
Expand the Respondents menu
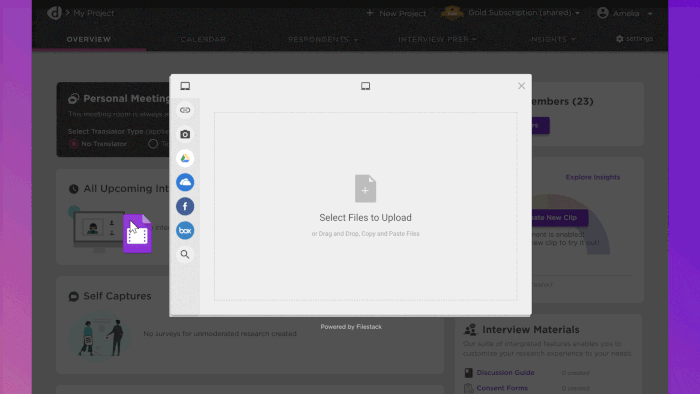[323, 39]
